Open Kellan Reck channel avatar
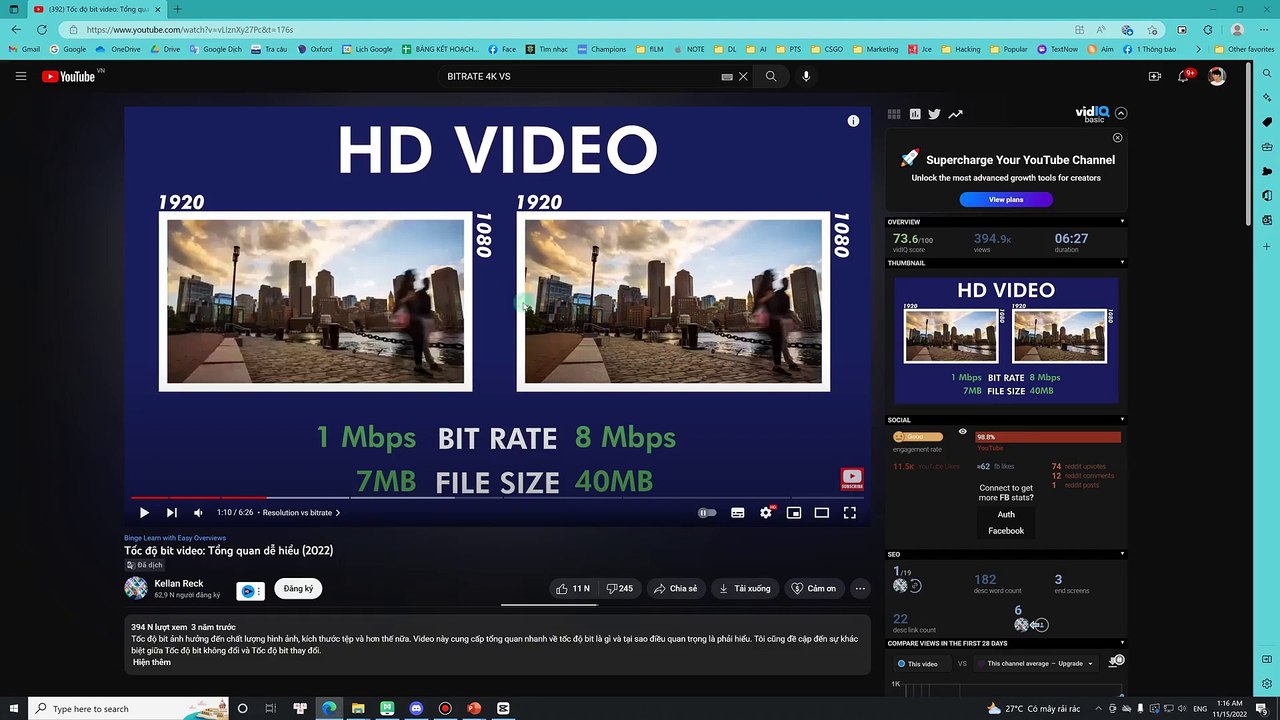1280x720 pixels. point(136,588)
